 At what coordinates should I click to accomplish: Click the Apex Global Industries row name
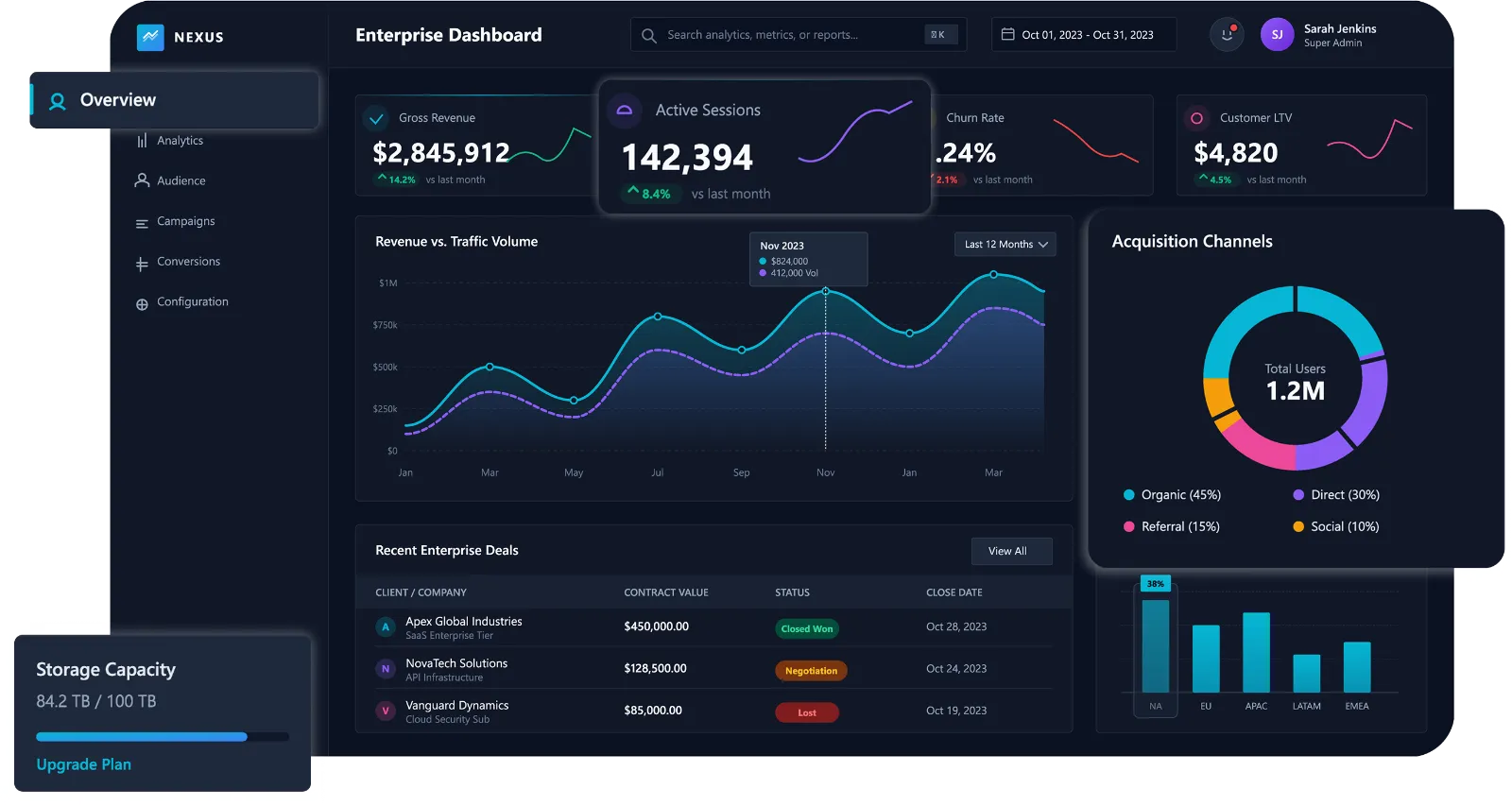pos(464,622)
